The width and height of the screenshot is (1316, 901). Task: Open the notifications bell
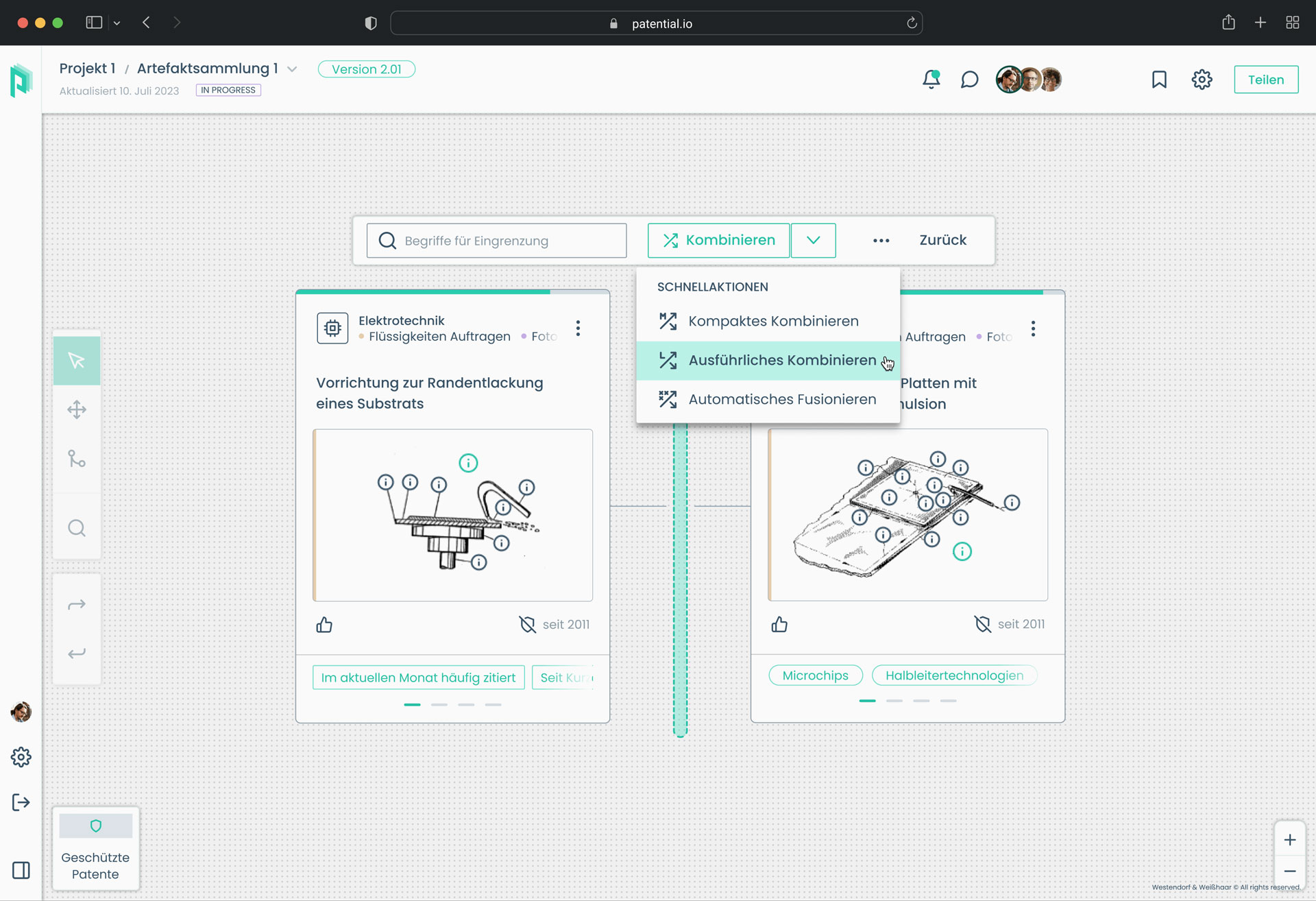[931, 80]
